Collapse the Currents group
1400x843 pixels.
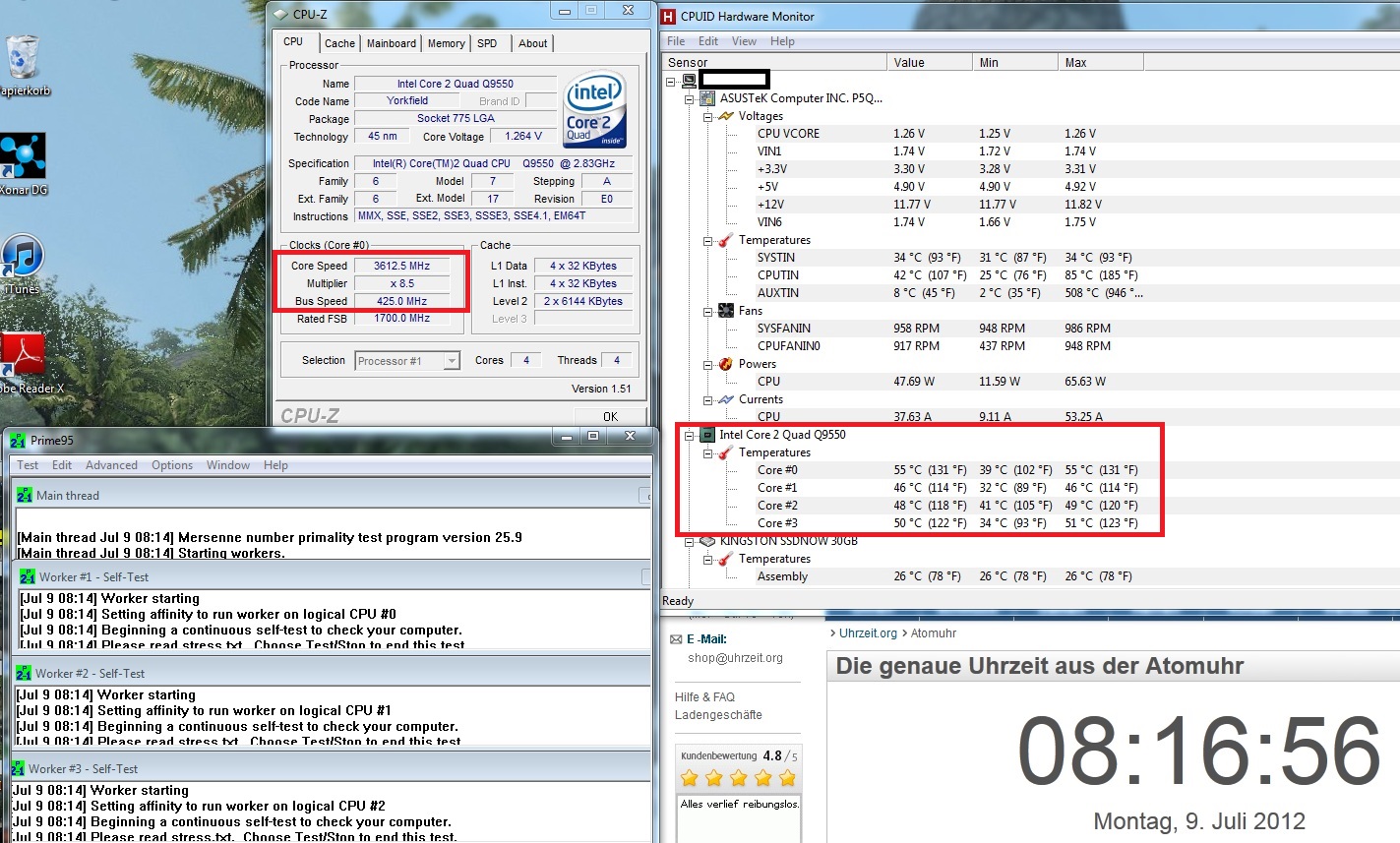tap(707, 399)
